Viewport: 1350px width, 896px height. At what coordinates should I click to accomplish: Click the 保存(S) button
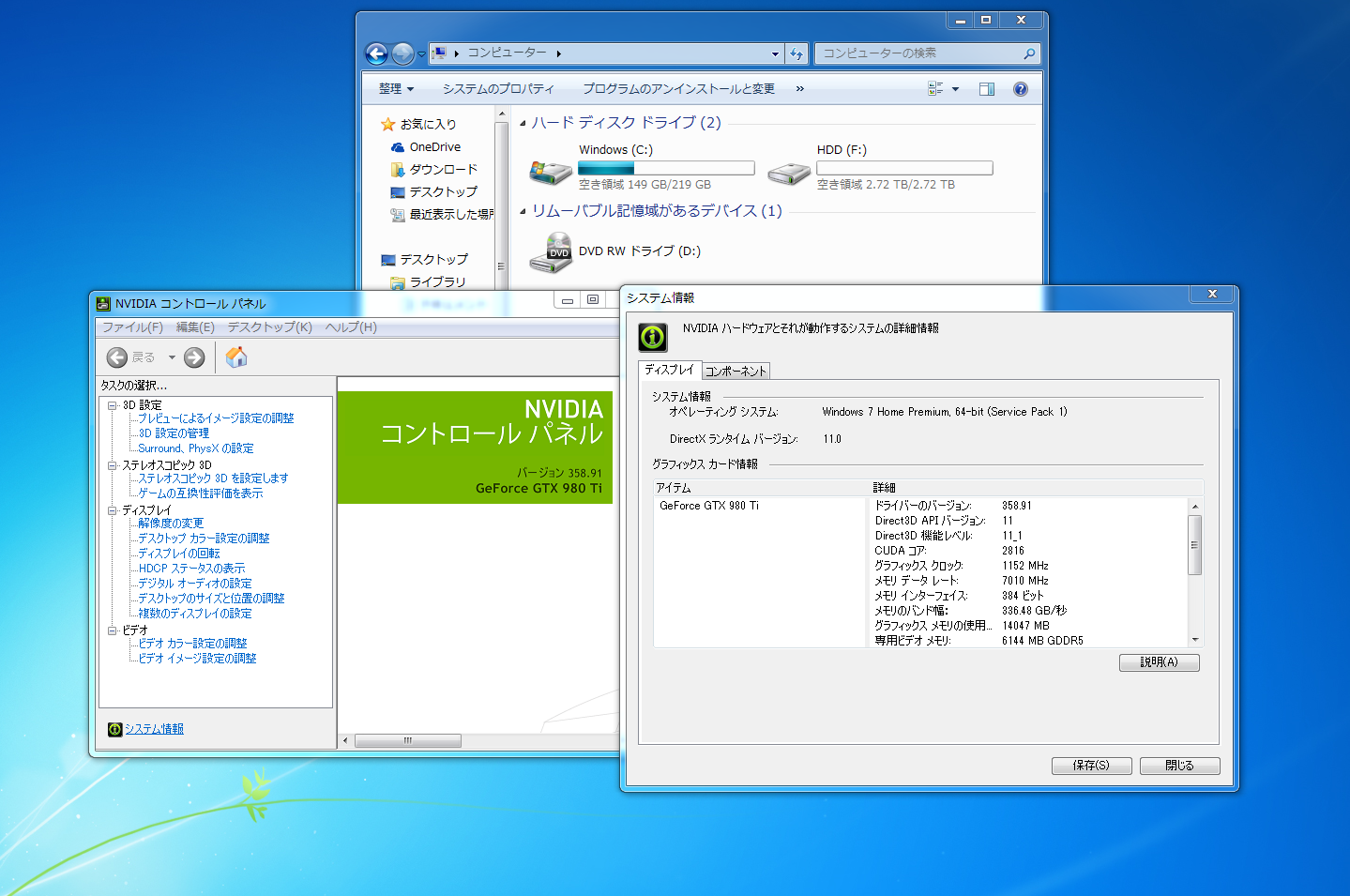coord(1091,766)
